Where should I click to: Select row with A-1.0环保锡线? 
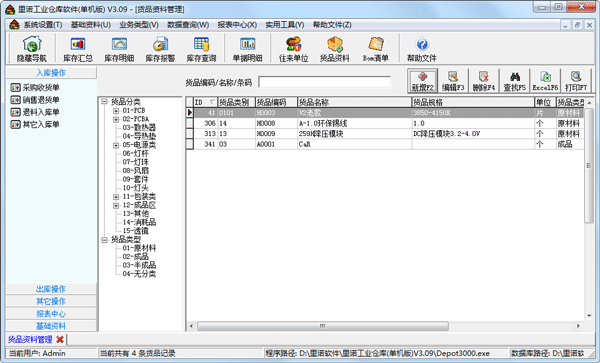pyautogui.click(x=388, y=123)
